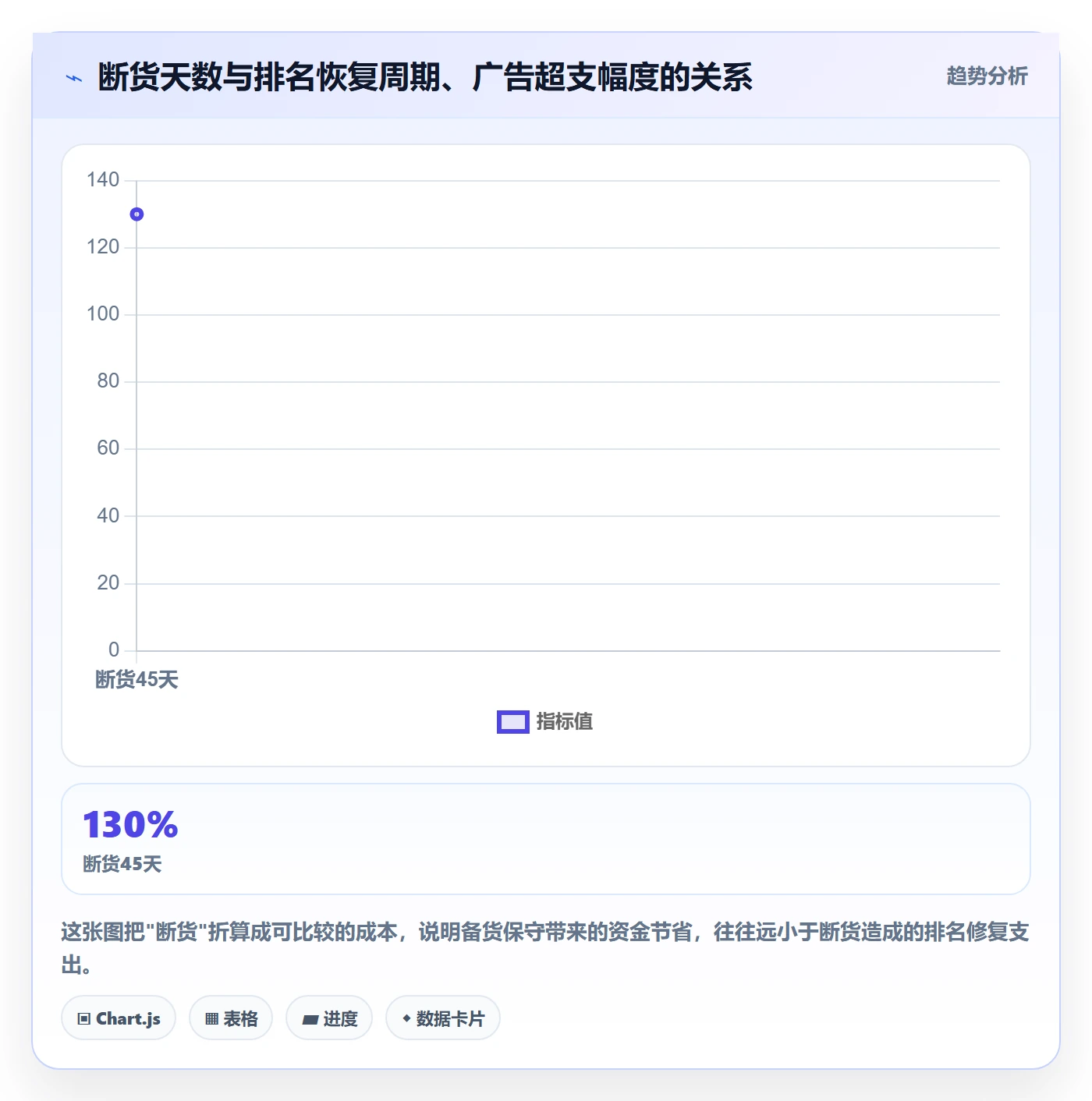Click the chart title 断货天数与排名恢复周期

(425, 77)
